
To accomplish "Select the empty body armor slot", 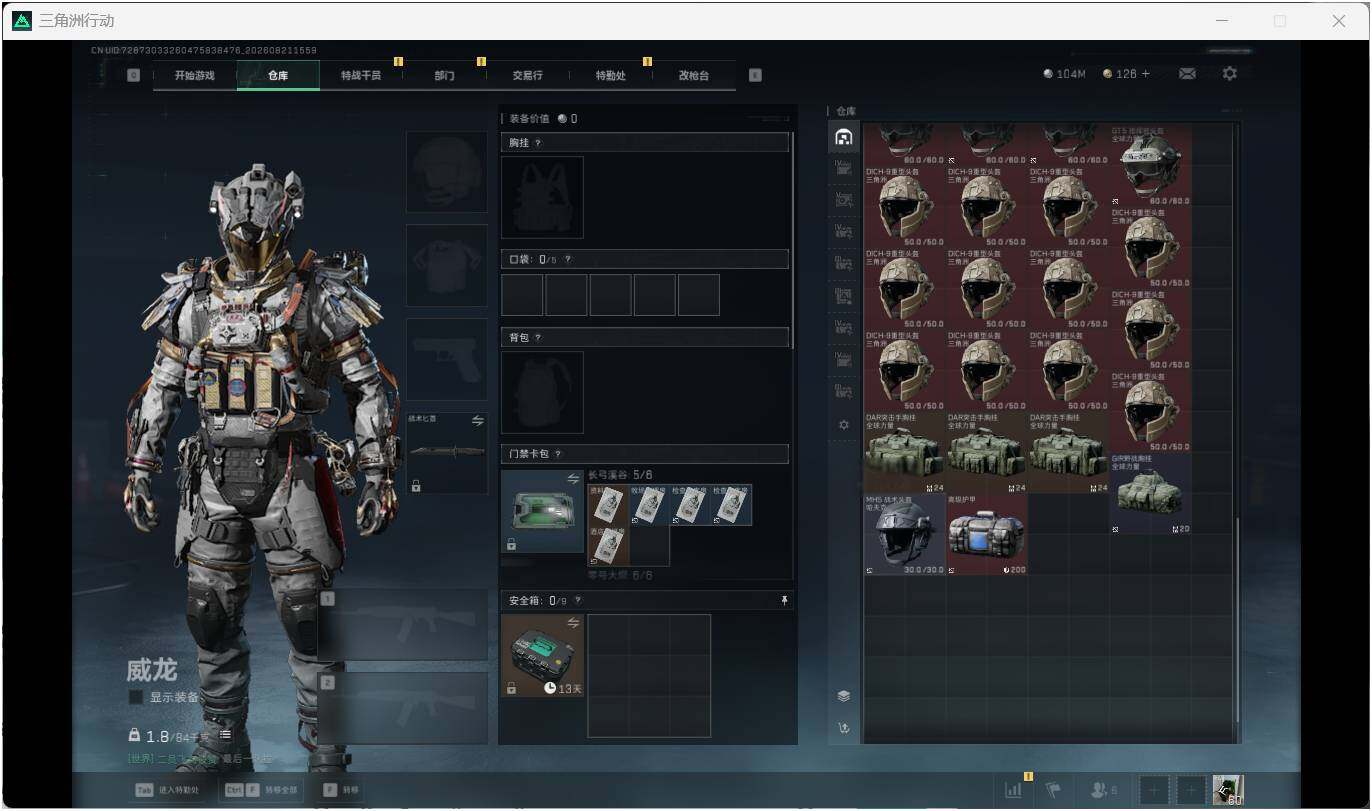I will pos(447,265).
